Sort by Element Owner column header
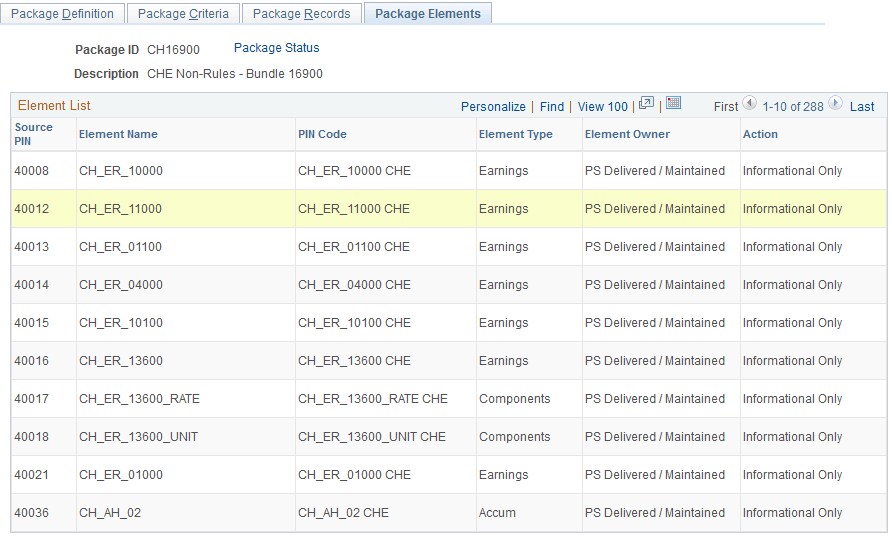Screen dimensions: 892x537 [627, 134]
